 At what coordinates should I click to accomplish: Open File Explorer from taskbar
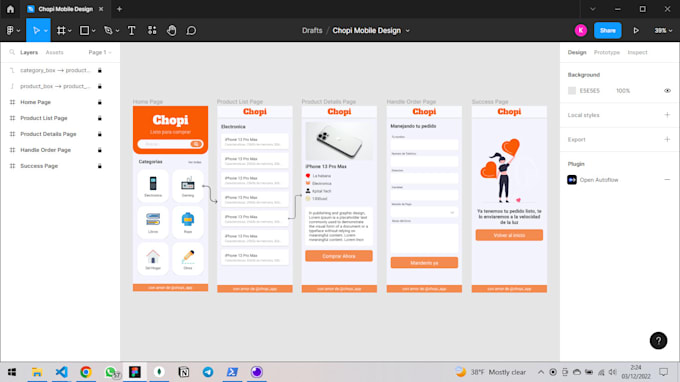(37, 372)
